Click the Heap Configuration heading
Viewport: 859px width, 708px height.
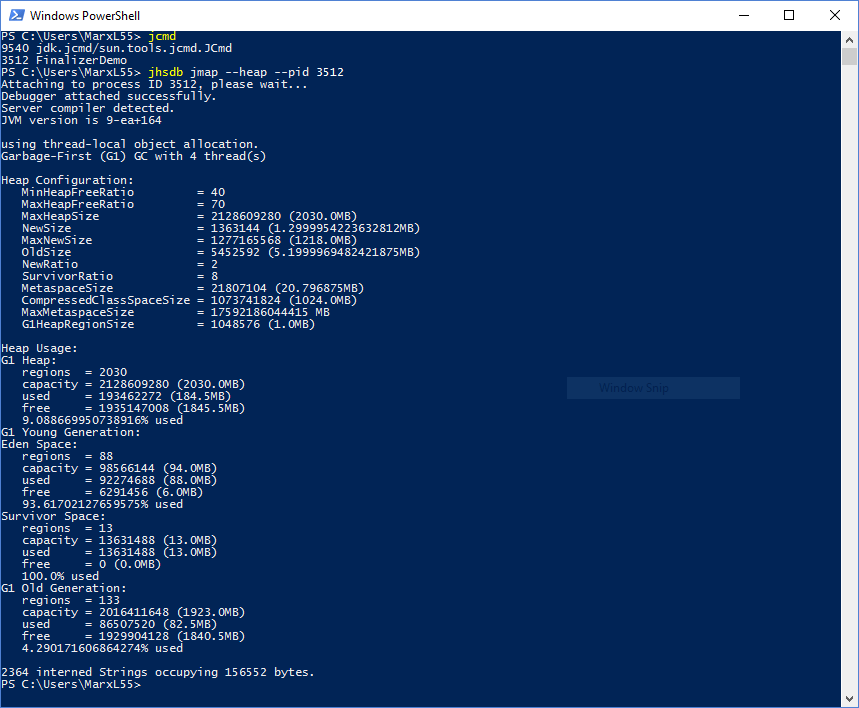click(x=65, y=179)
